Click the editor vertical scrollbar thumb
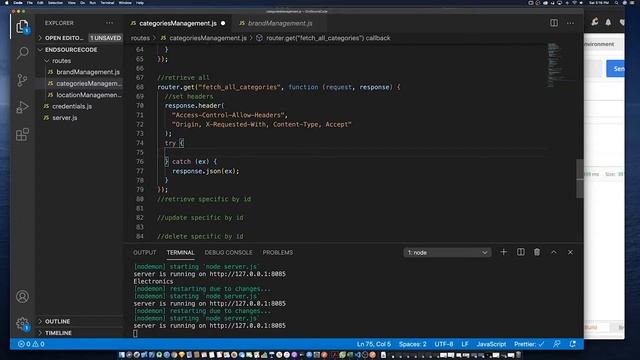The width and height of the screenshot is (640, 360). (580, 179)
